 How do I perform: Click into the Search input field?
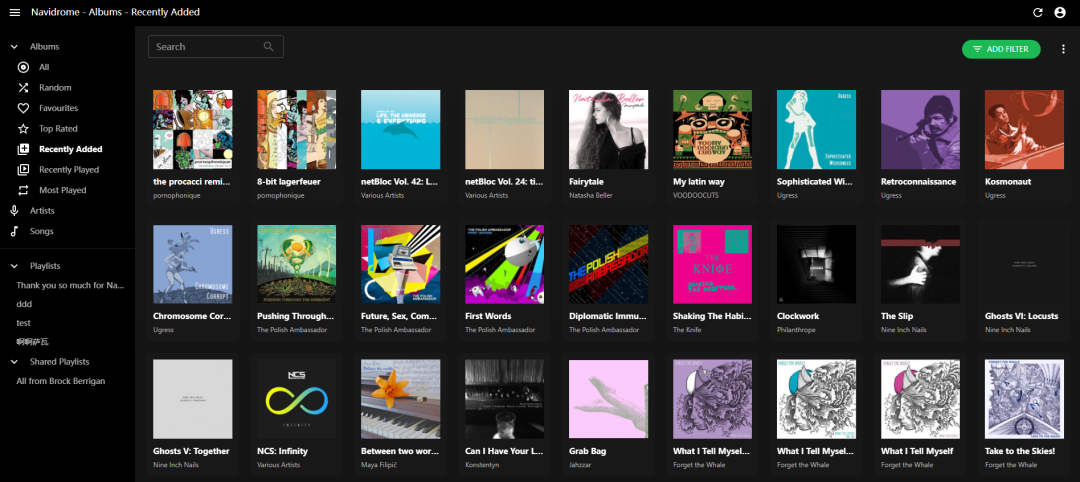point(216,47)
